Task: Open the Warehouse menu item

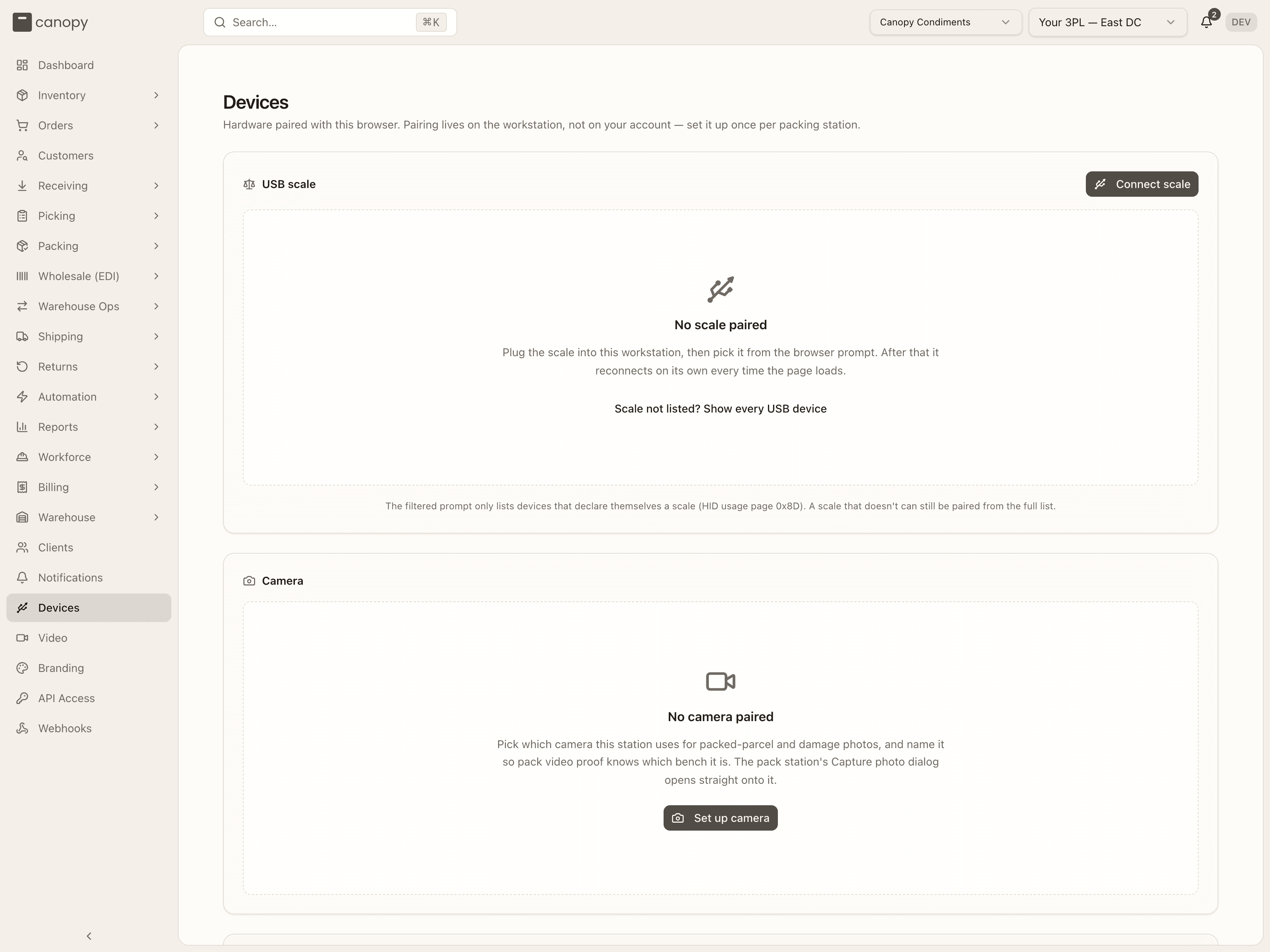Action: (89, 517)
